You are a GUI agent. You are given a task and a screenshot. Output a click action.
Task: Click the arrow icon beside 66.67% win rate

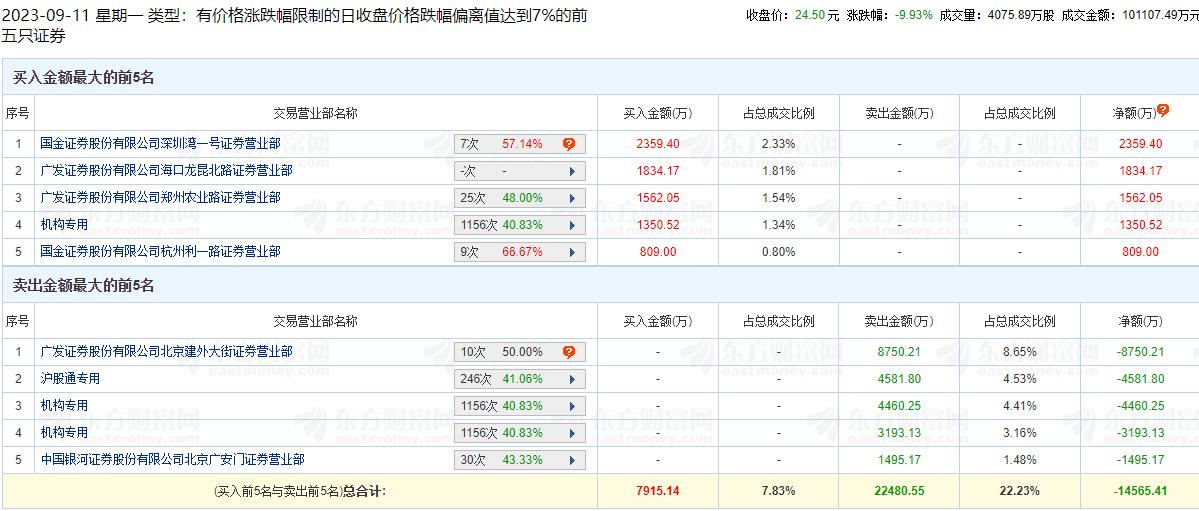(572, 252)
